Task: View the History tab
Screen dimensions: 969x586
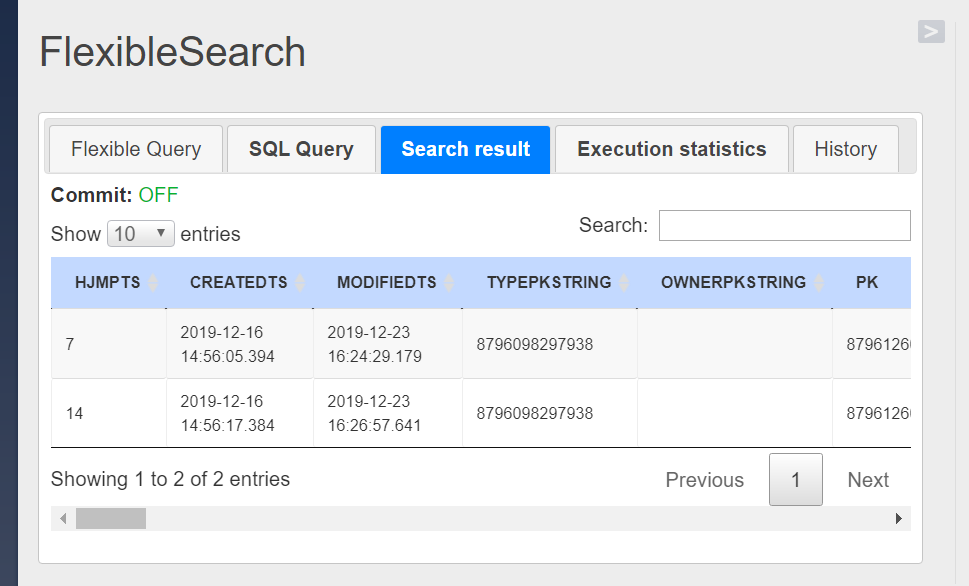Action: coord(845,150)
